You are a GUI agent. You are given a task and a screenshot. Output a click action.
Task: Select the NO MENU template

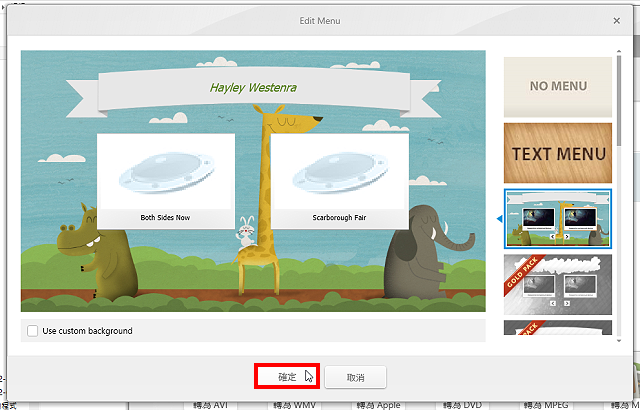click(558, 87)
